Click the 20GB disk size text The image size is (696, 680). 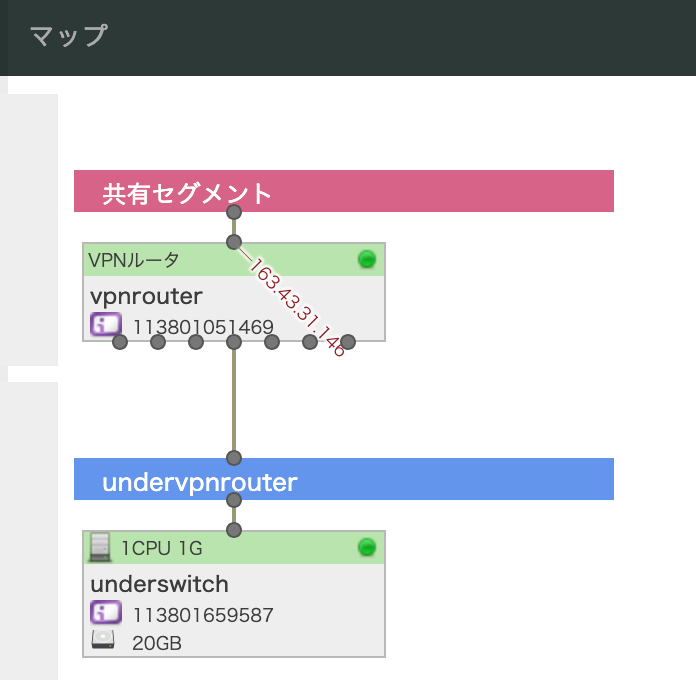pyautogui.click(x=157, y=643)
